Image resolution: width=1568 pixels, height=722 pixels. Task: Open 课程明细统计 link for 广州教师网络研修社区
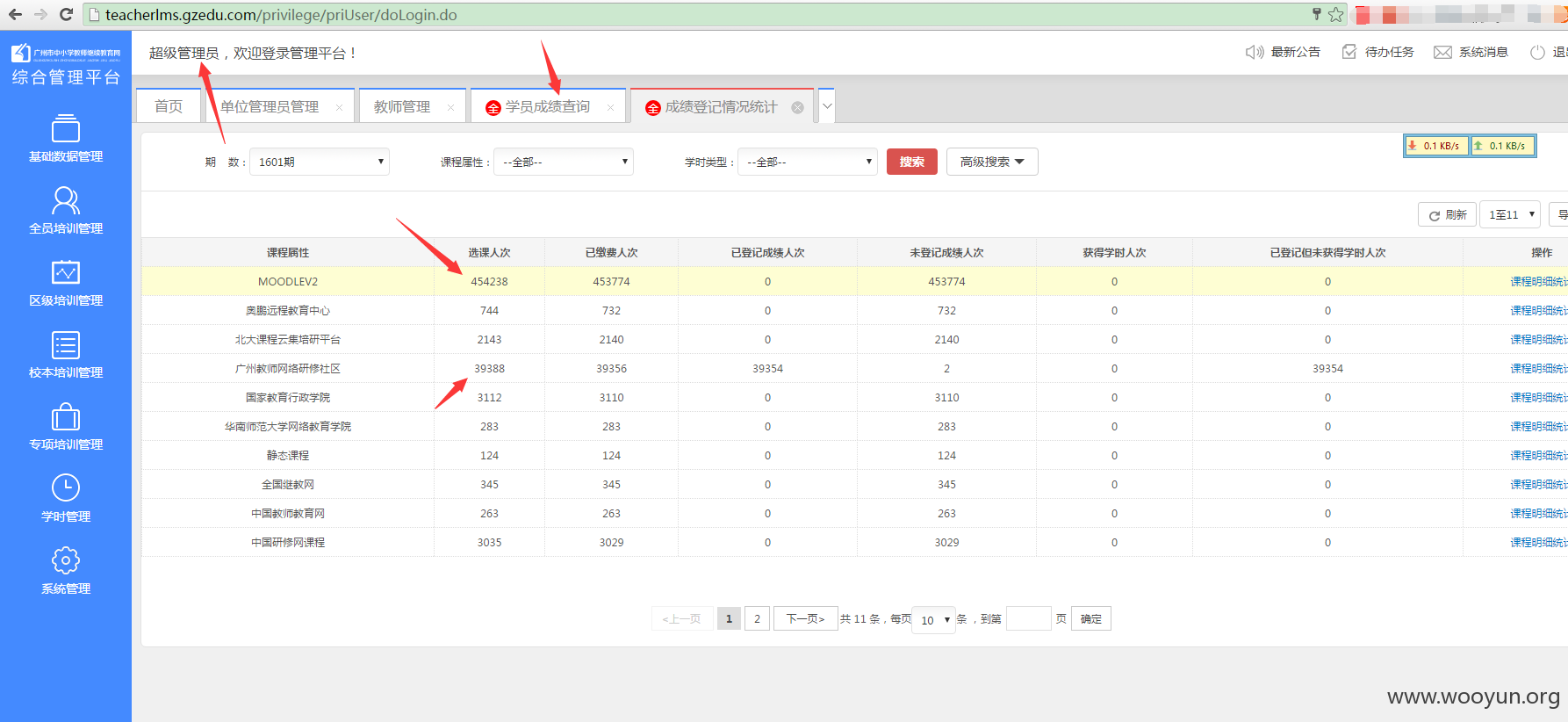click(x=1538, y=368)
